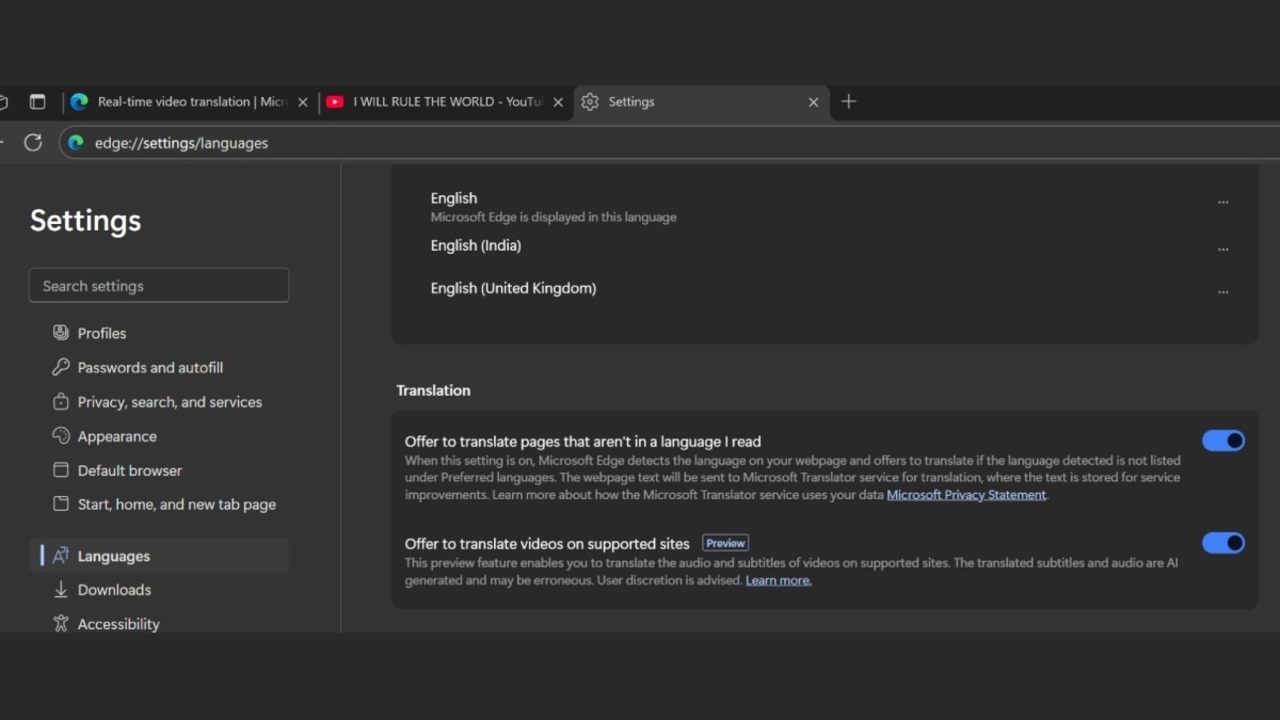This screenshot has width=1280, height=720.
Task: Close the Settings tab
Action: [x=813, y=102]
